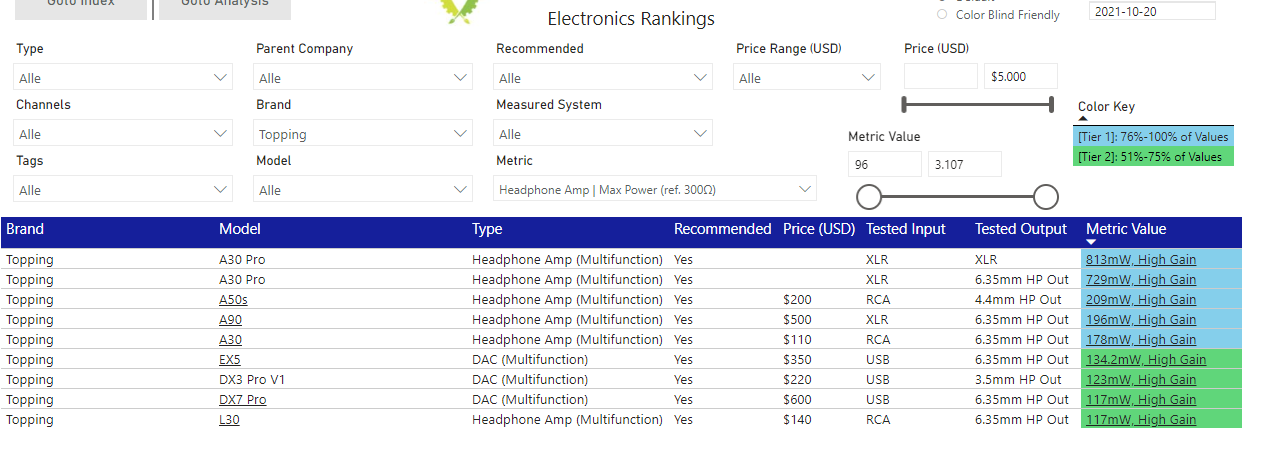Open the 134.2mW, High Gain metric link
Screen dimensions: 1276x450
(x=1146, y=360)
